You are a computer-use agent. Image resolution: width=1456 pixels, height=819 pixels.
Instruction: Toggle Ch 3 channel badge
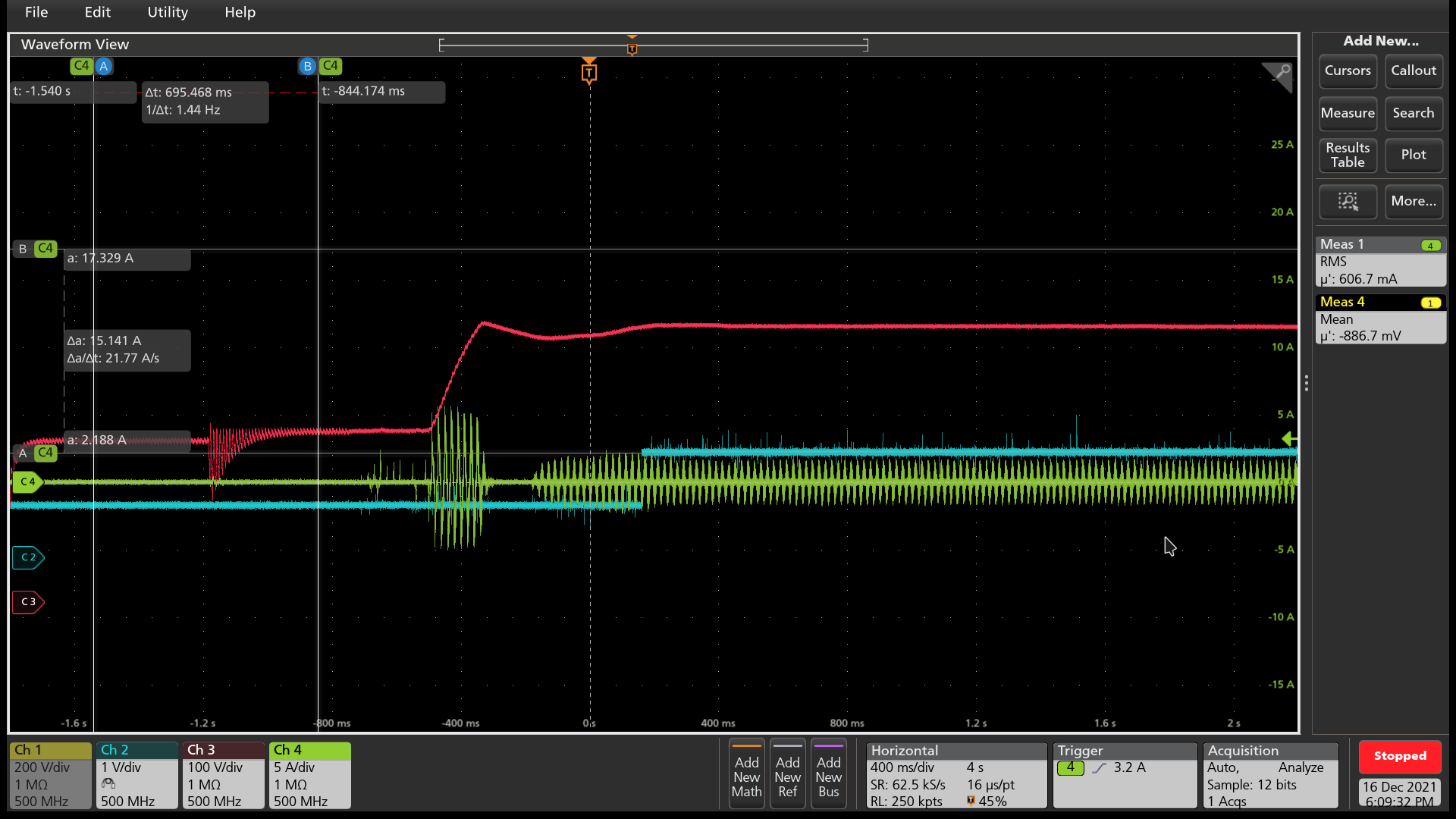click(x=223, y=775)
